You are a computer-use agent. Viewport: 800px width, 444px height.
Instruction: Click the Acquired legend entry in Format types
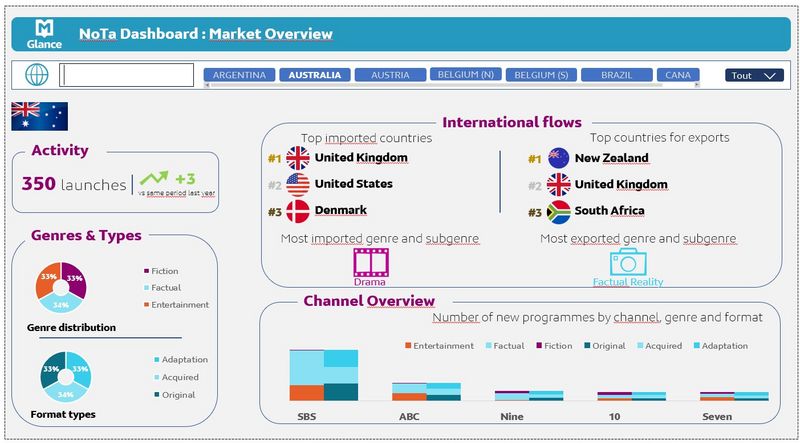[177, 377]
